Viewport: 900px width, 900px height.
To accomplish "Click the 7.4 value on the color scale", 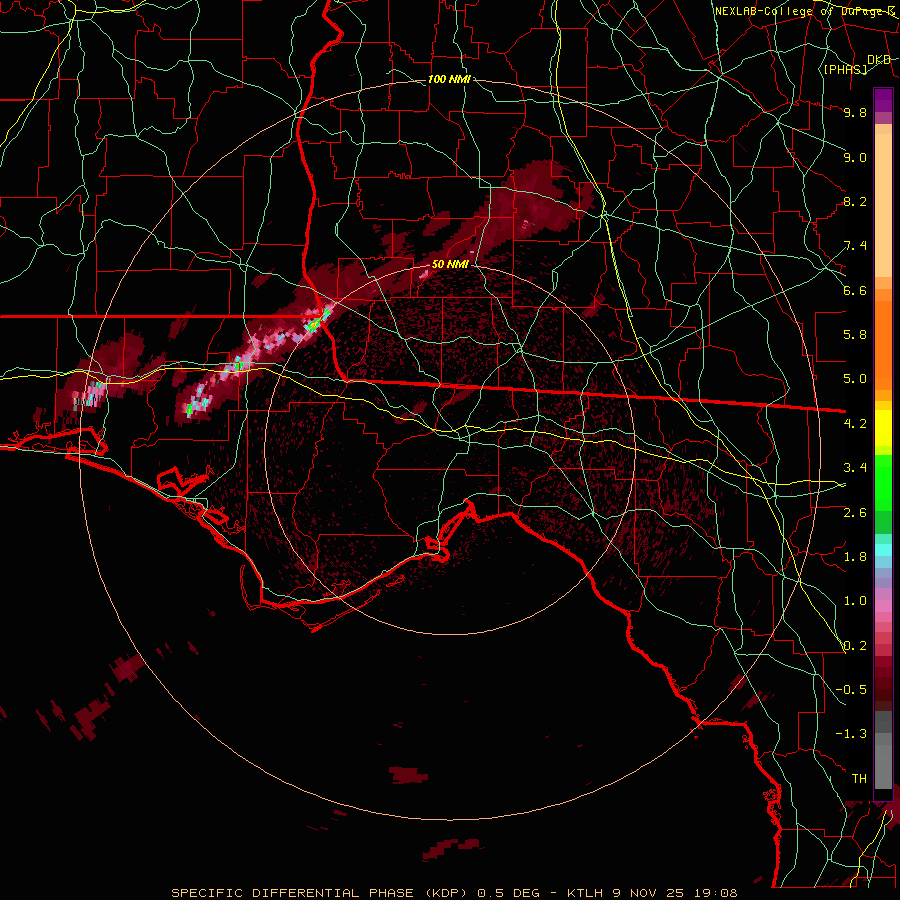I will [x=855, y=246].
